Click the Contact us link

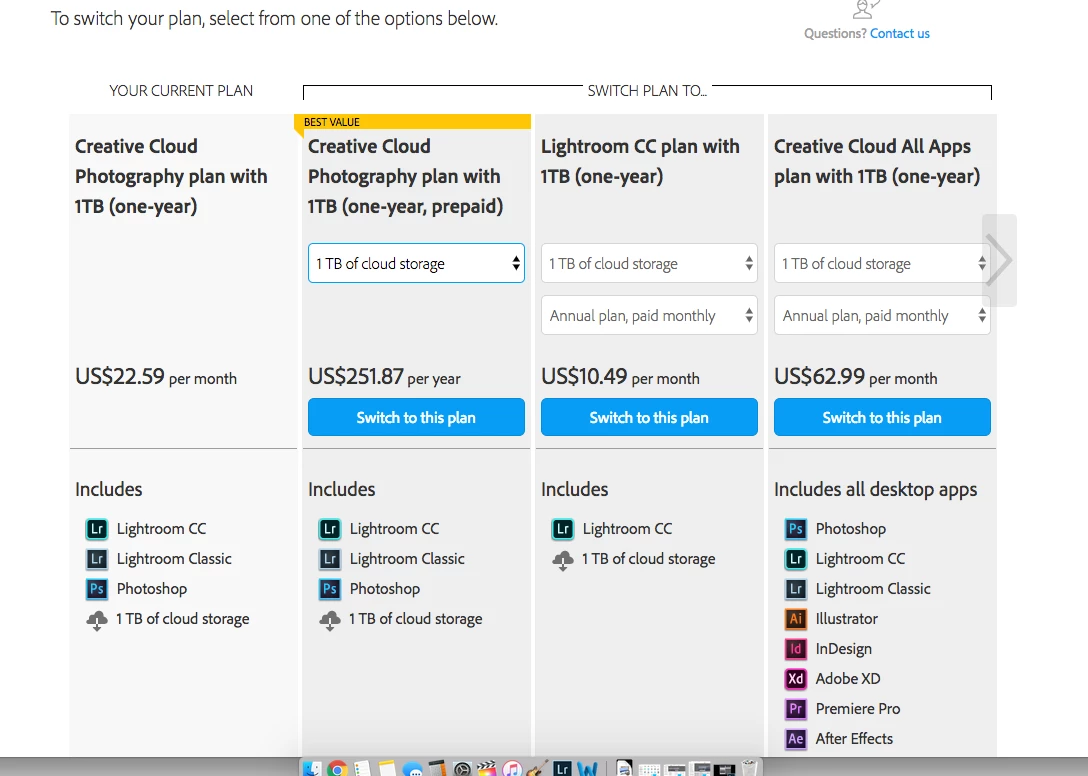[x=899, y=33]
